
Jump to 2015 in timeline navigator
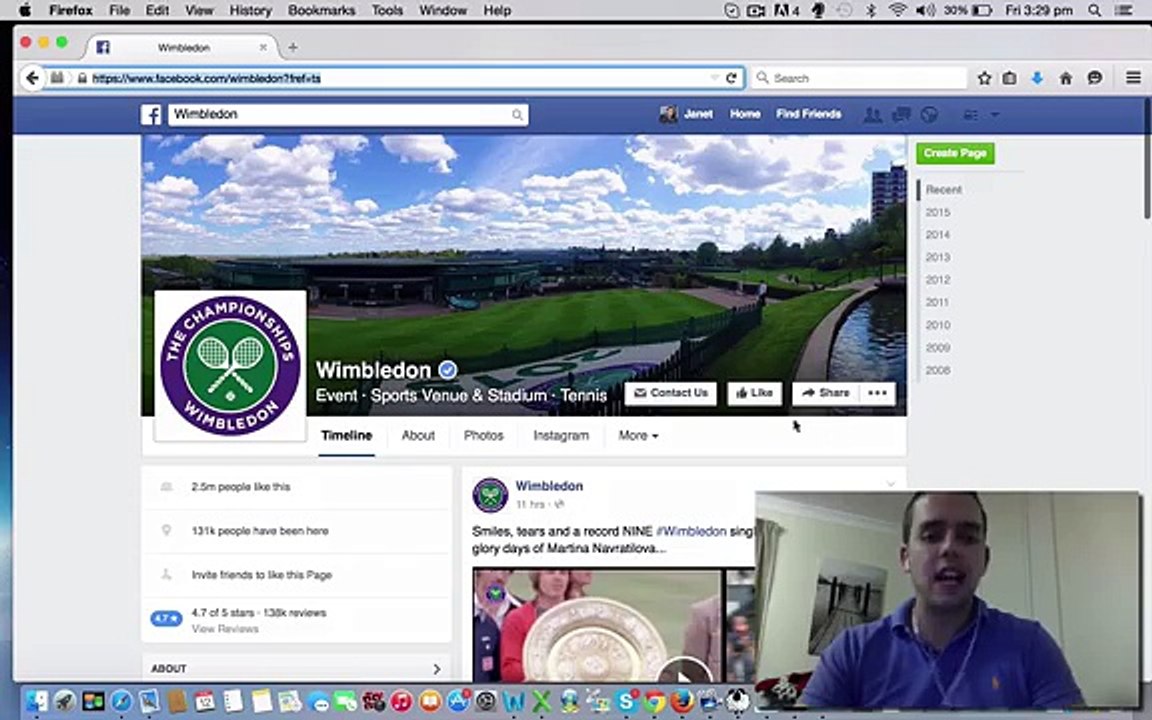tap(937, 212)
